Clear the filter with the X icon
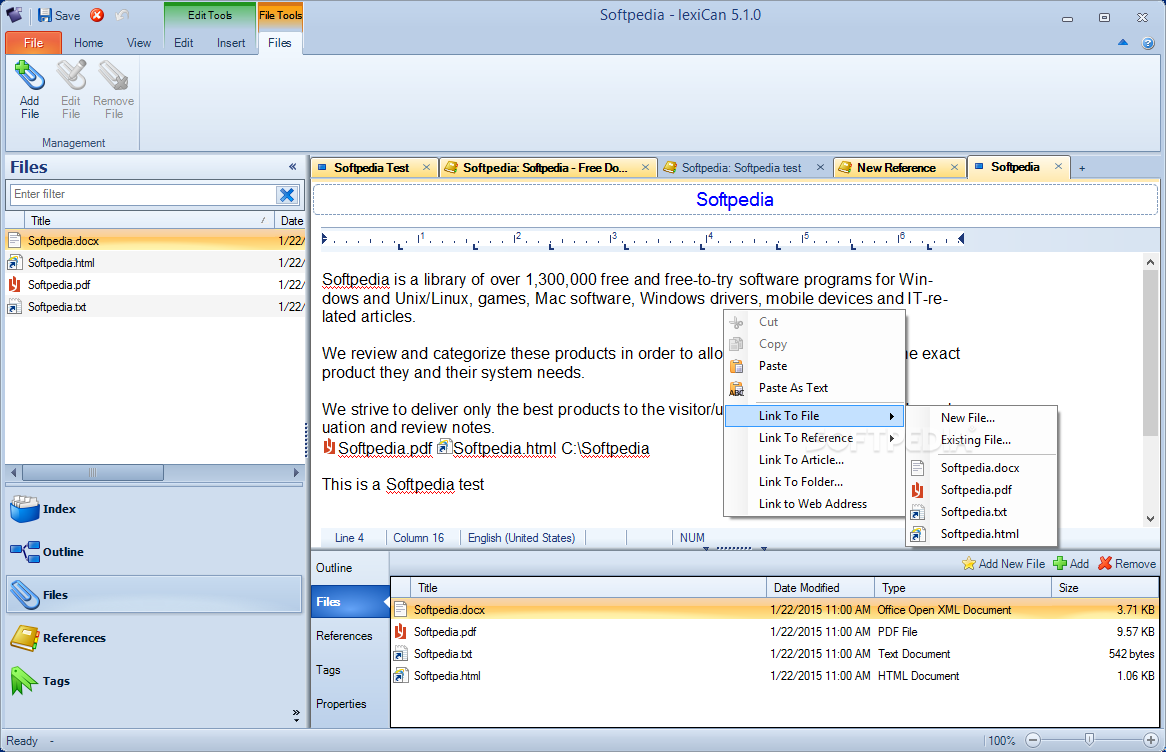1166x752 pixels. tap(287, 195)
